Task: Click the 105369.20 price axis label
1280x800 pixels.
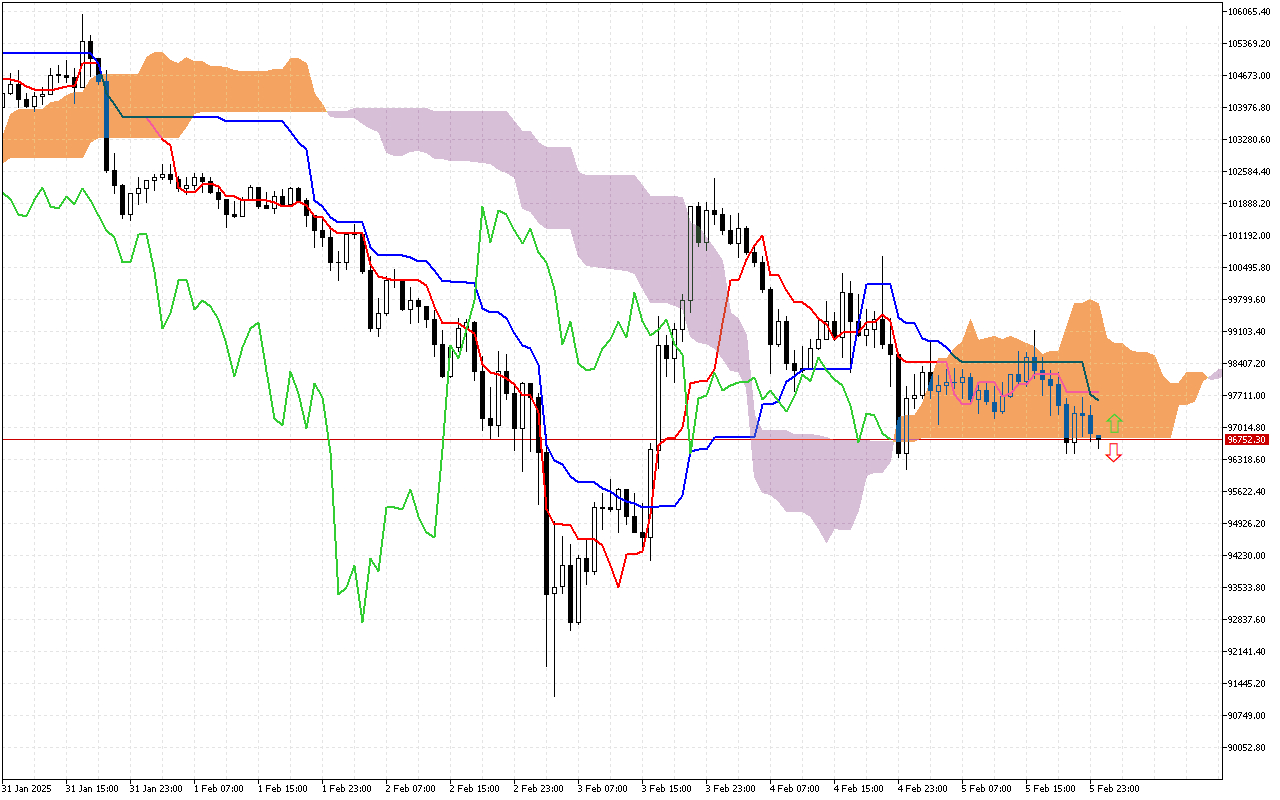Action: [x=1250, y=44]
